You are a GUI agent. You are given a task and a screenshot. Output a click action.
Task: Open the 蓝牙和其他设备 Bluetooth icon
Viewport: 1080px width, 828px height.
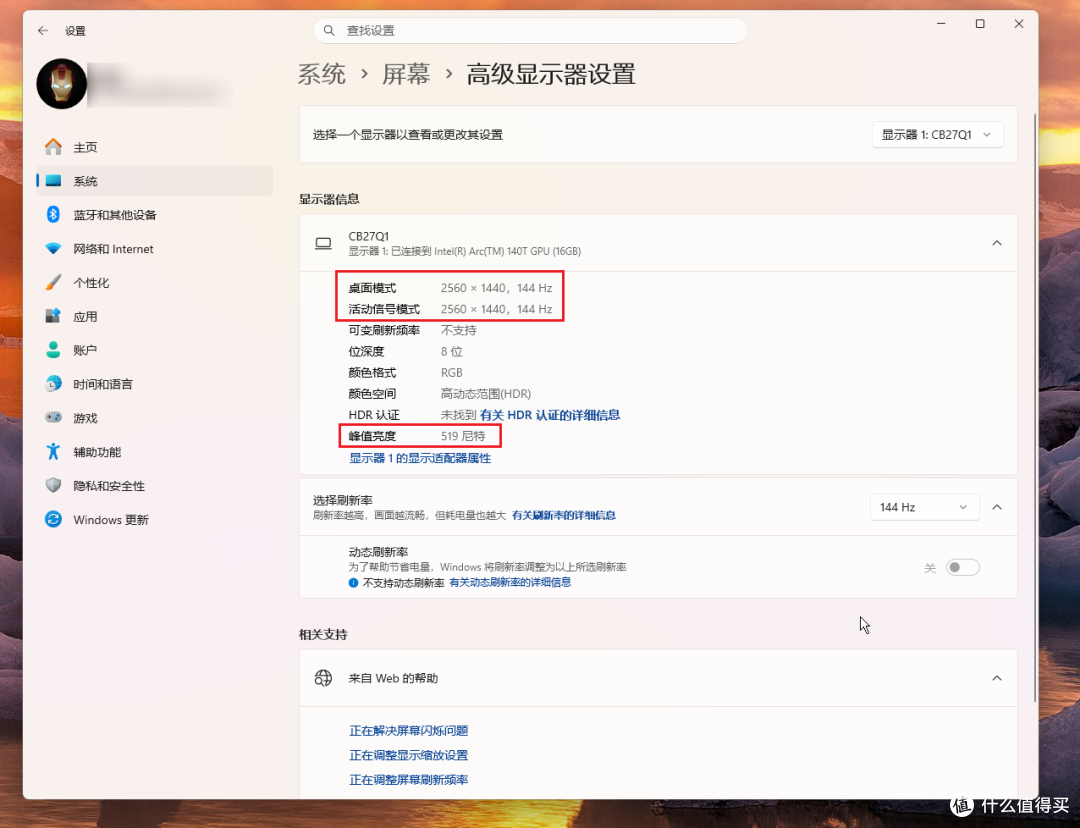coord(53,214)
